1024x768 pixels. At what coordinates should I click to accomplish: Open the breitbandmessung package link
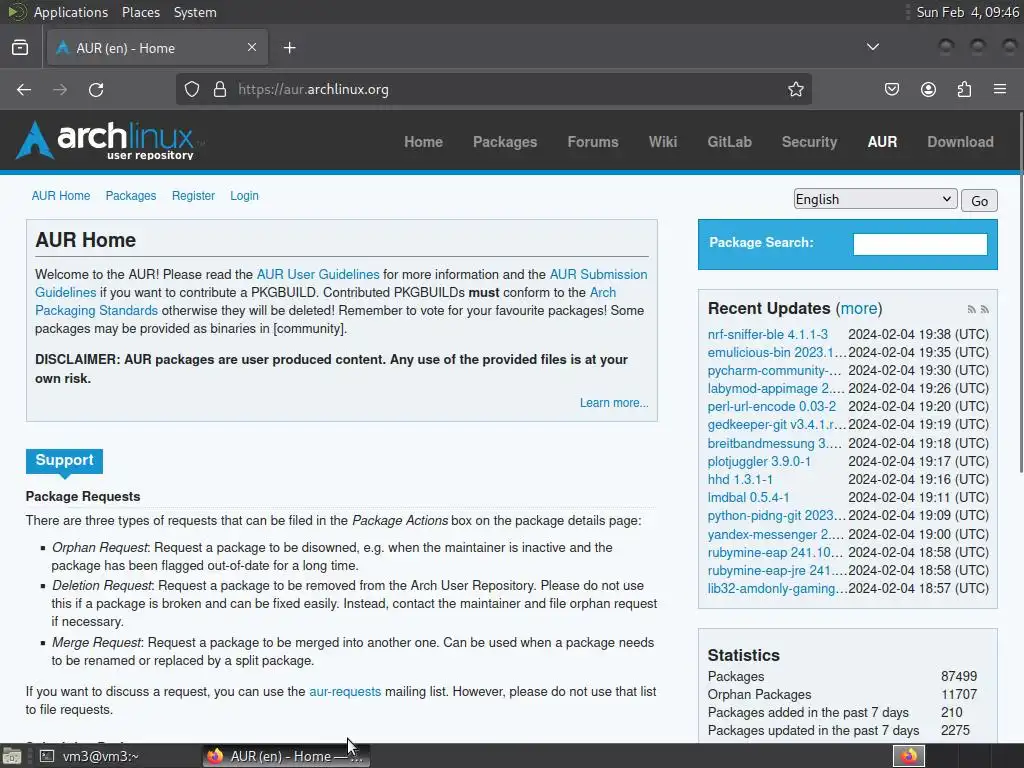pyautogui.click(x=775, y=443)
